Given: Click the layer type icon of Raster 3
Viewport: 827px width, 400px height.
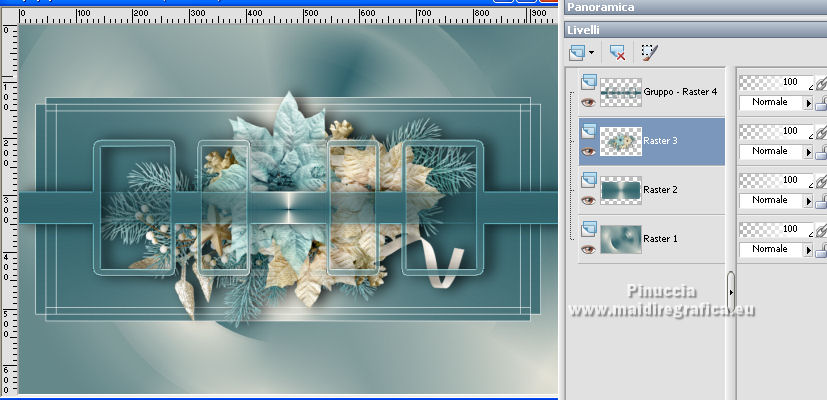Looking at the screenshot, I should coord(589,131).
